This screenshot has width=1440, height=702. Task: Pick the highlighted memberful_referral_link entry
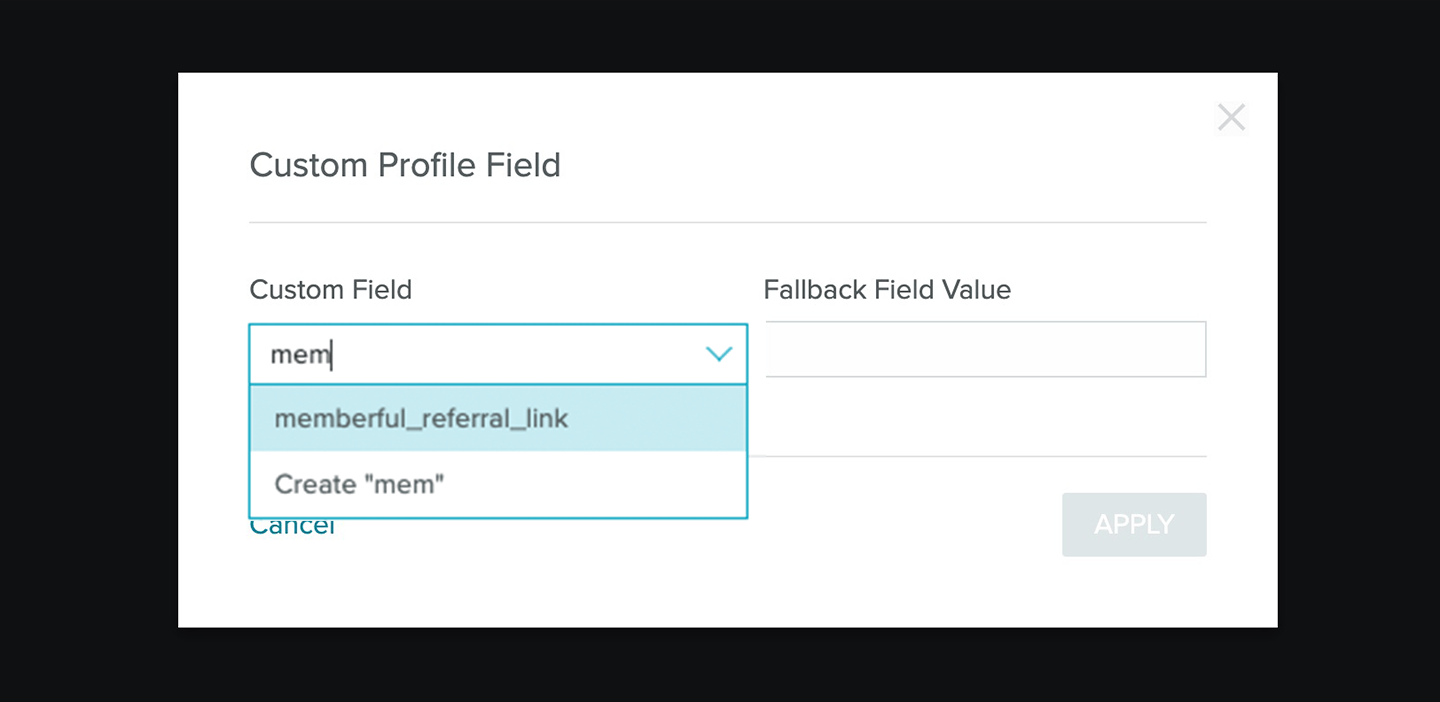pos(421,418)
